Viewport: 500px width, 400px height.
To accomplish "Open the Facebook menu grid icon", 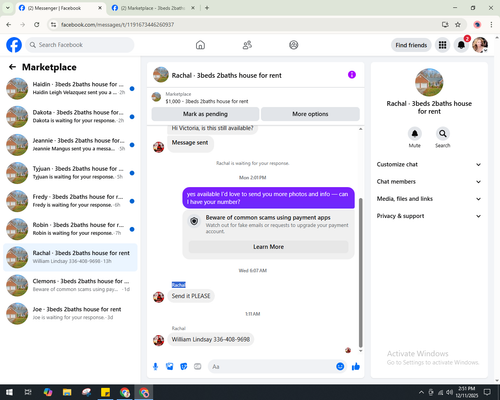I will pyautogui.click(x=442, y=45).
